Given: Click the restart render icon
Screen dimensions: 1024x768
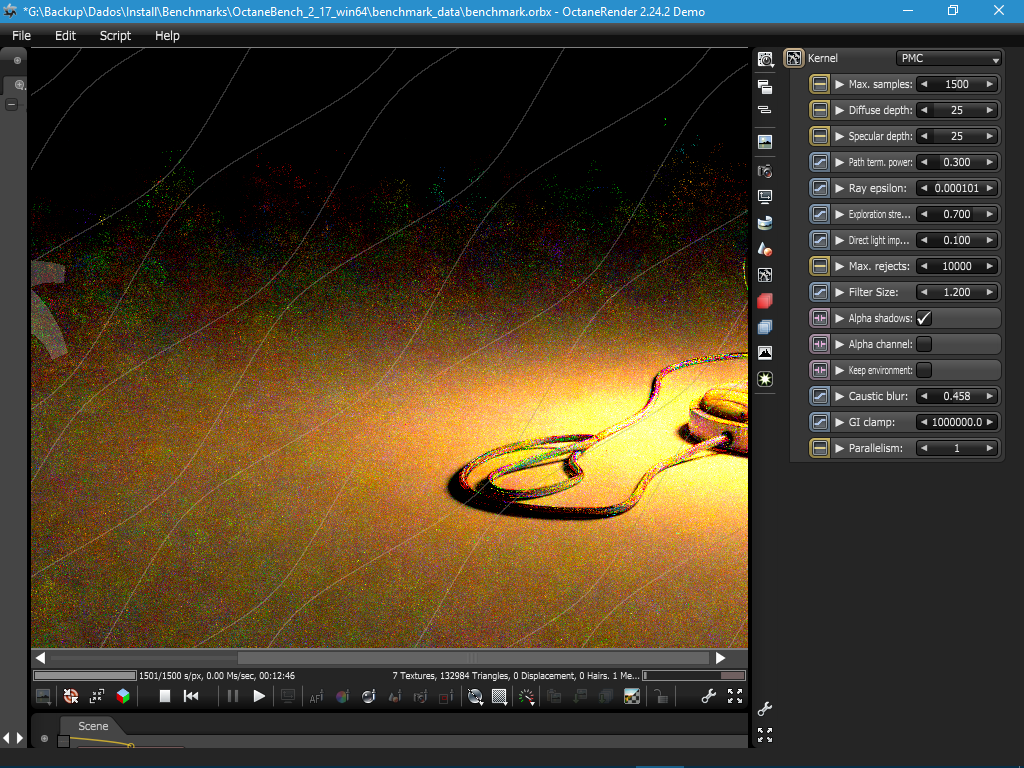Looking at the screenshot, I should 191,696.
